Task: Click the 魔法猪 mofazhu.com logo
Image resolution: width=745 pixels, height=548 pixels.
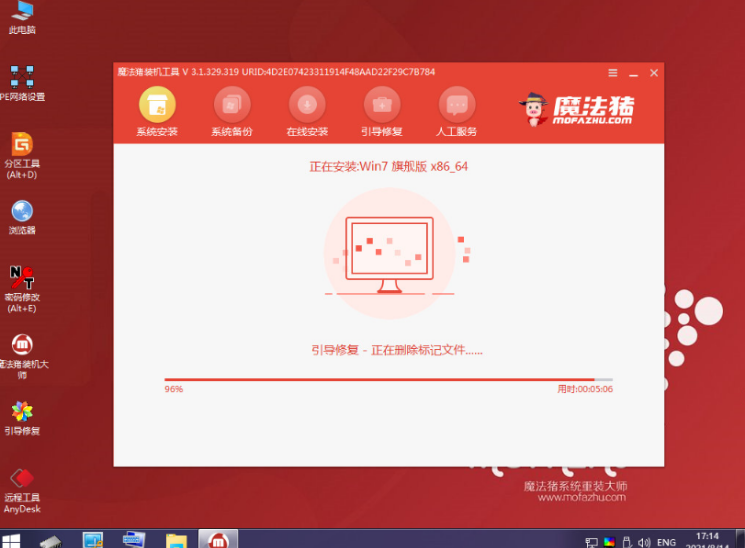Action: tap(576, 108)
